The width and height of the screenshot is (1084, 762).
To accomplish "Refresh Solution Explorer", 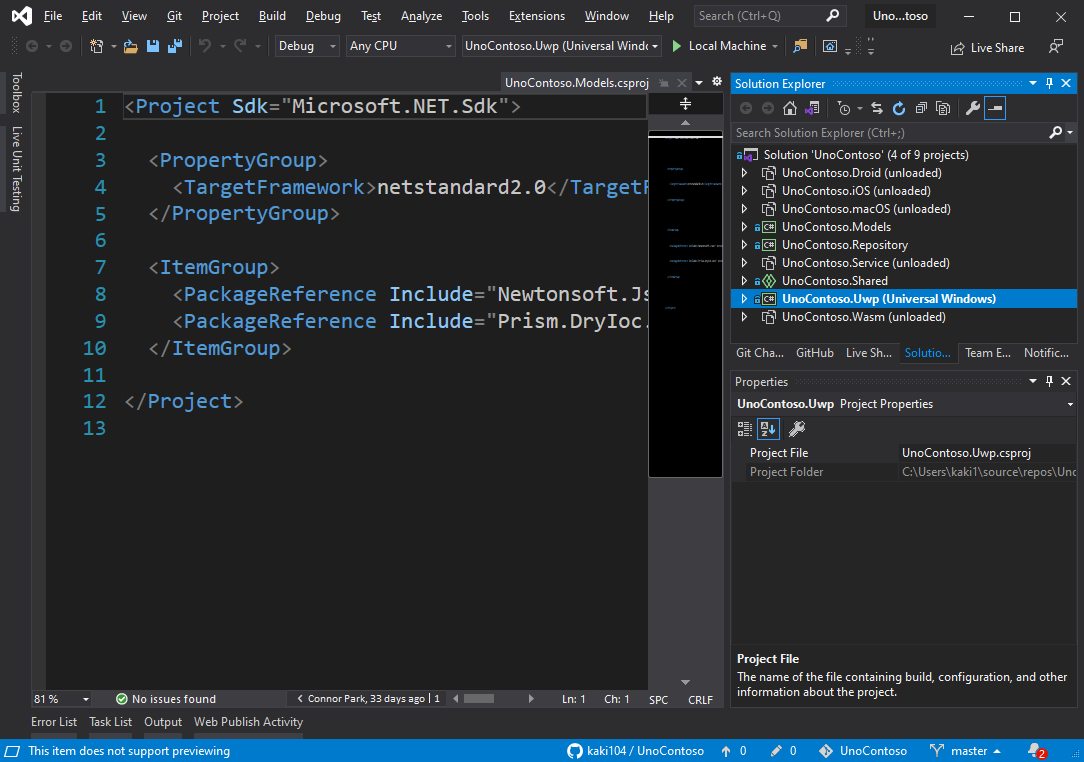I will [x=899, y=108].
